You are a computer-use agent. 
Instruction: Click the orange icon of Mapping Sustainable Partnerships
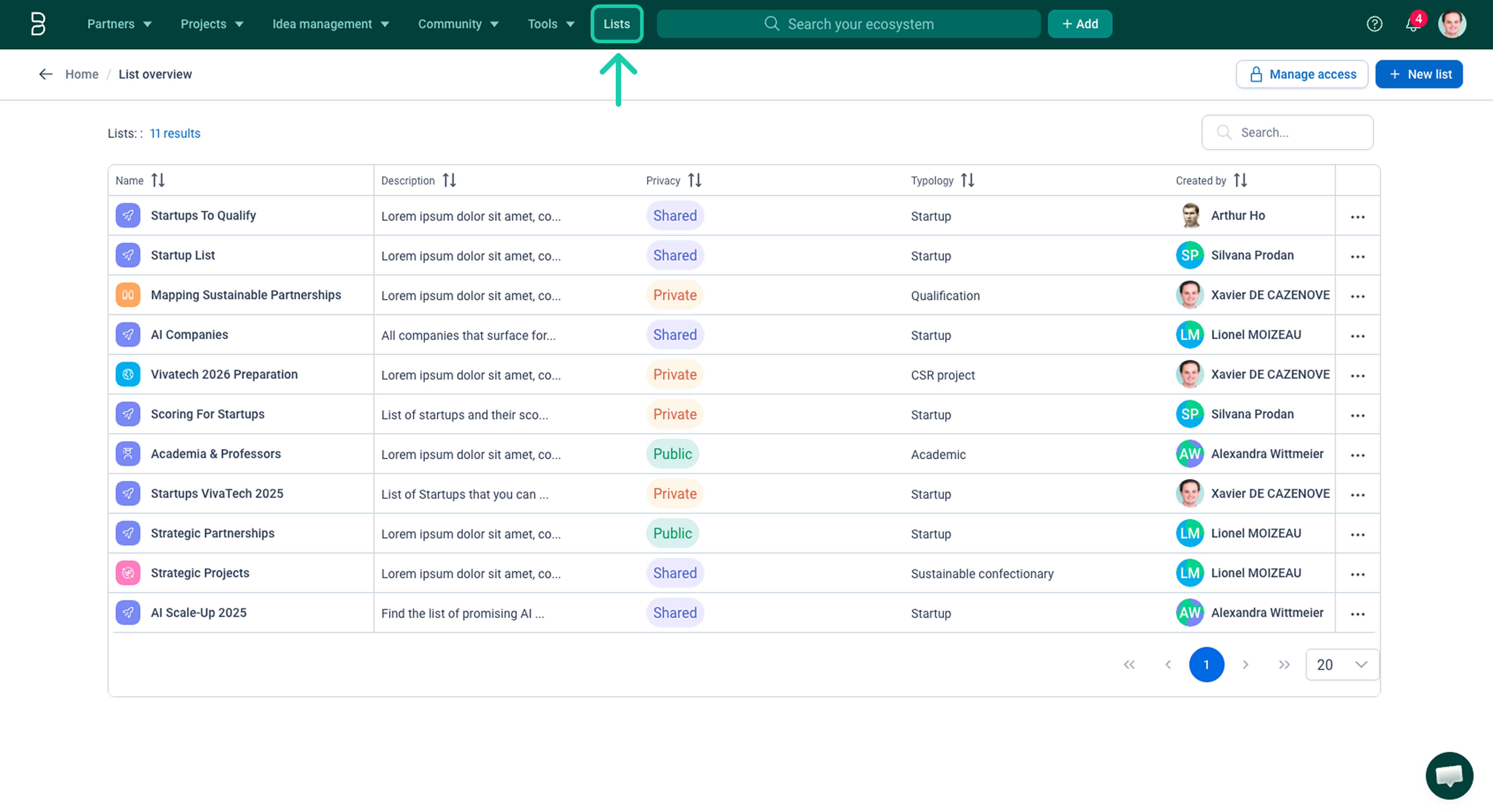click(128, 295)
